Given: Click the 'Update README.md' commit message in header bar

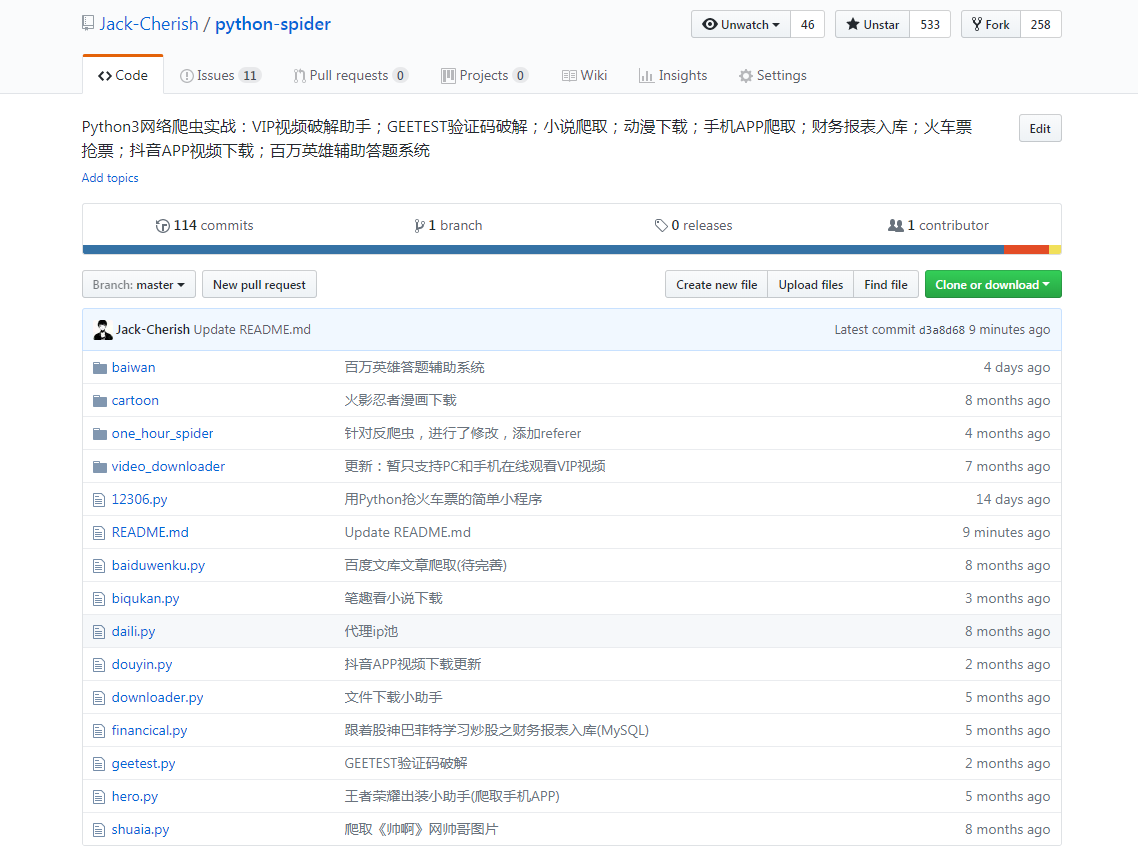Looking at the screenshot, I should (252, 329).
